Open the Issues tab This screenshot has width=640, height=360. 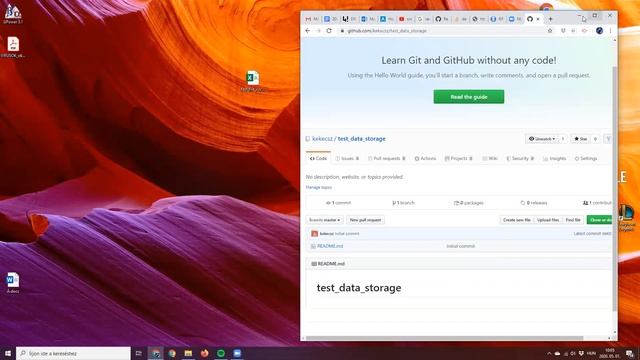(347, 158)
